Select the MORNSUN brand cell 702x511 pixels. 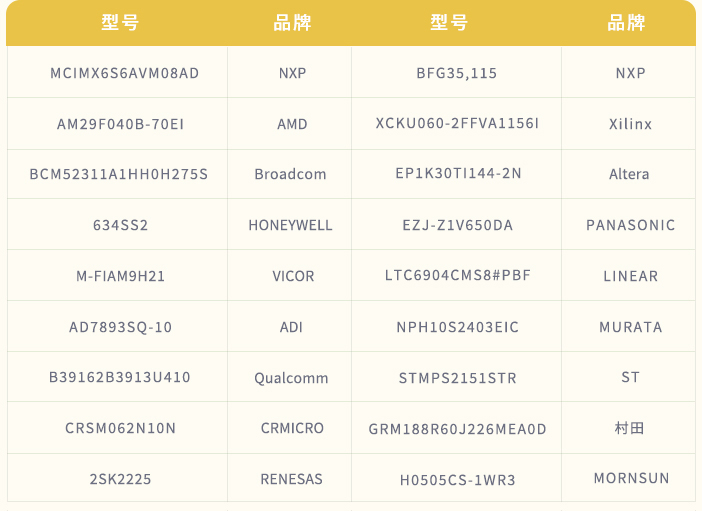631,478
